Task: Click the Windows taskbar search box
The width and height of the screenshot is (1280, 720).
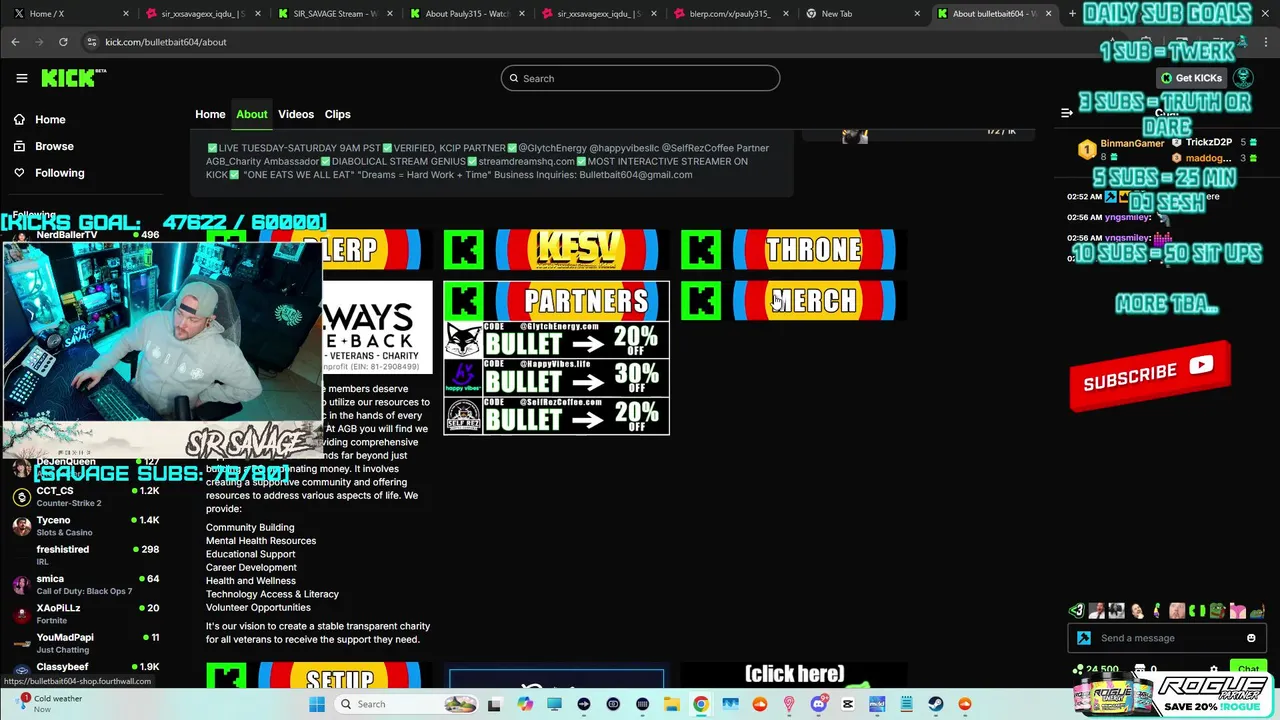Action: click(408, 704)
